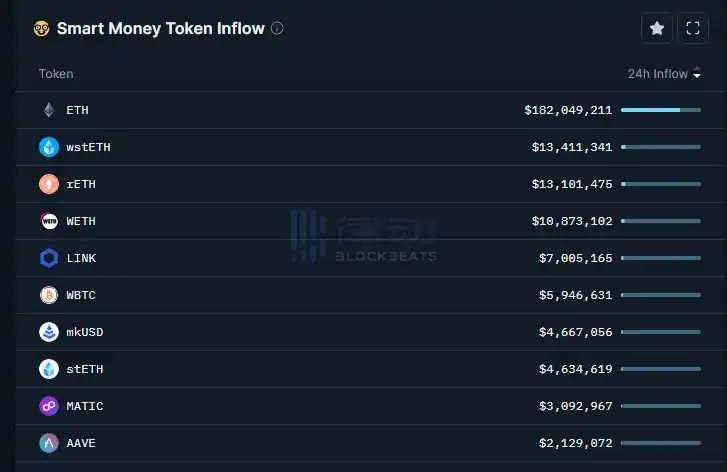Open info tooltip beside Smart Money Token Inflow

[277, 29]
